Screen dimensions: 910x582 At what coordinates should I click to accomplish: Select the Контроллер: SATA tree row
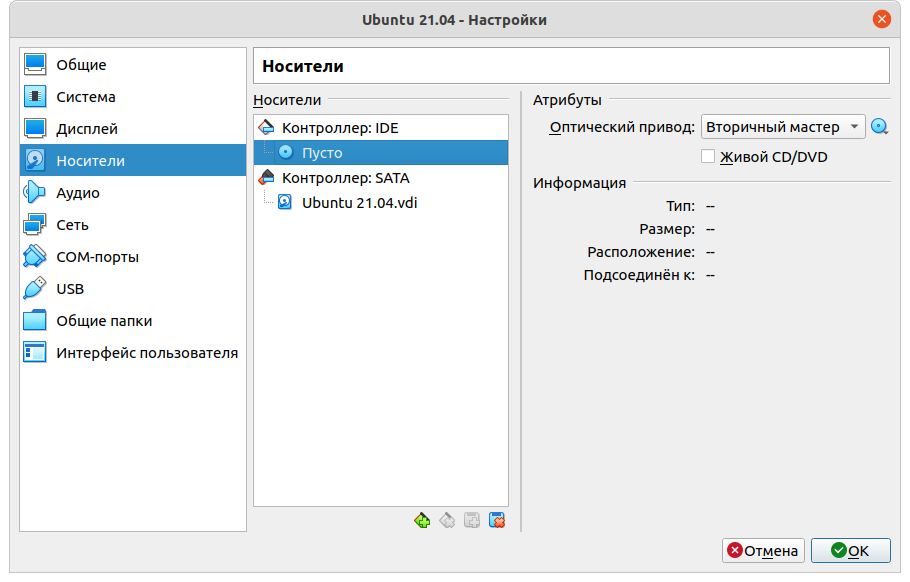[381, 178]
